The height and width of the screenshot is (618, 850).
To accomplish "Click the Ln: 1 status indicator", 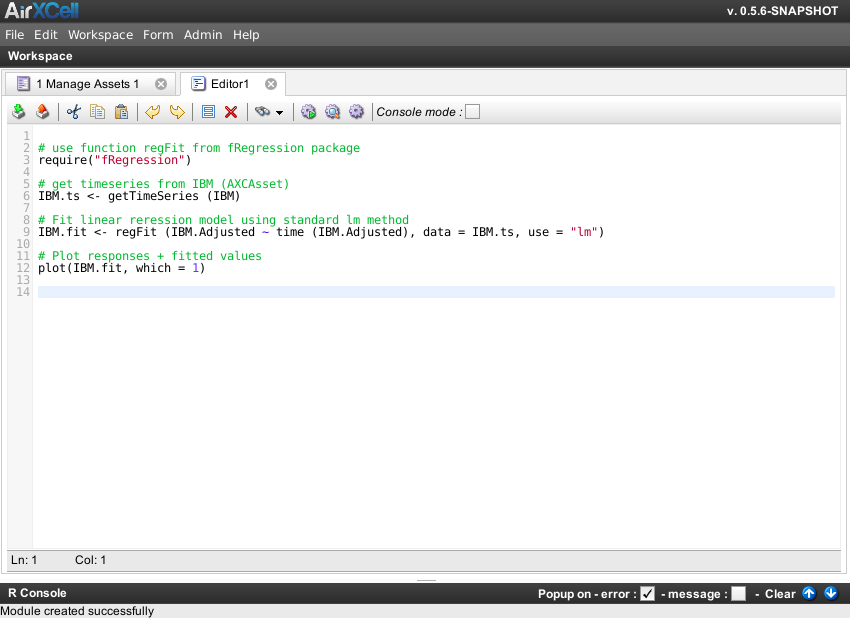I will (24, 560).
